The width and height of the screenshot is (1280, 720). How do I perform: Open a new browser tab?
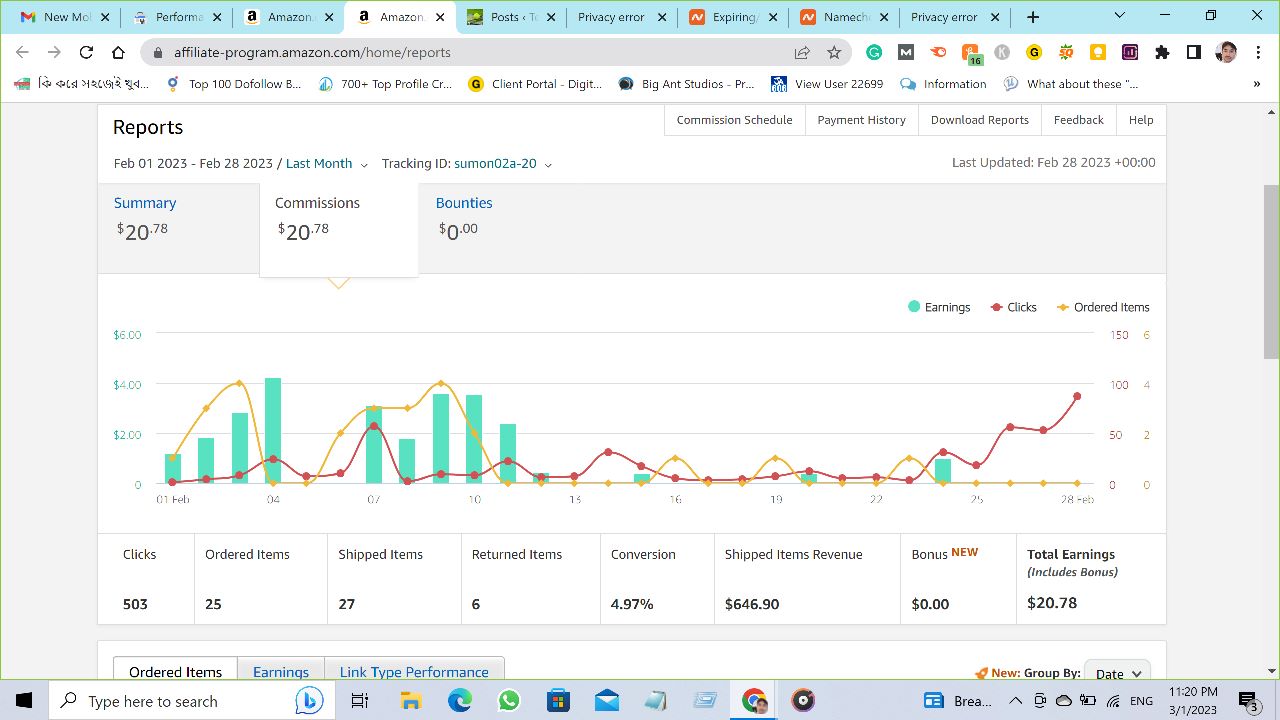pyautogui.click(x=1033, y=17)
